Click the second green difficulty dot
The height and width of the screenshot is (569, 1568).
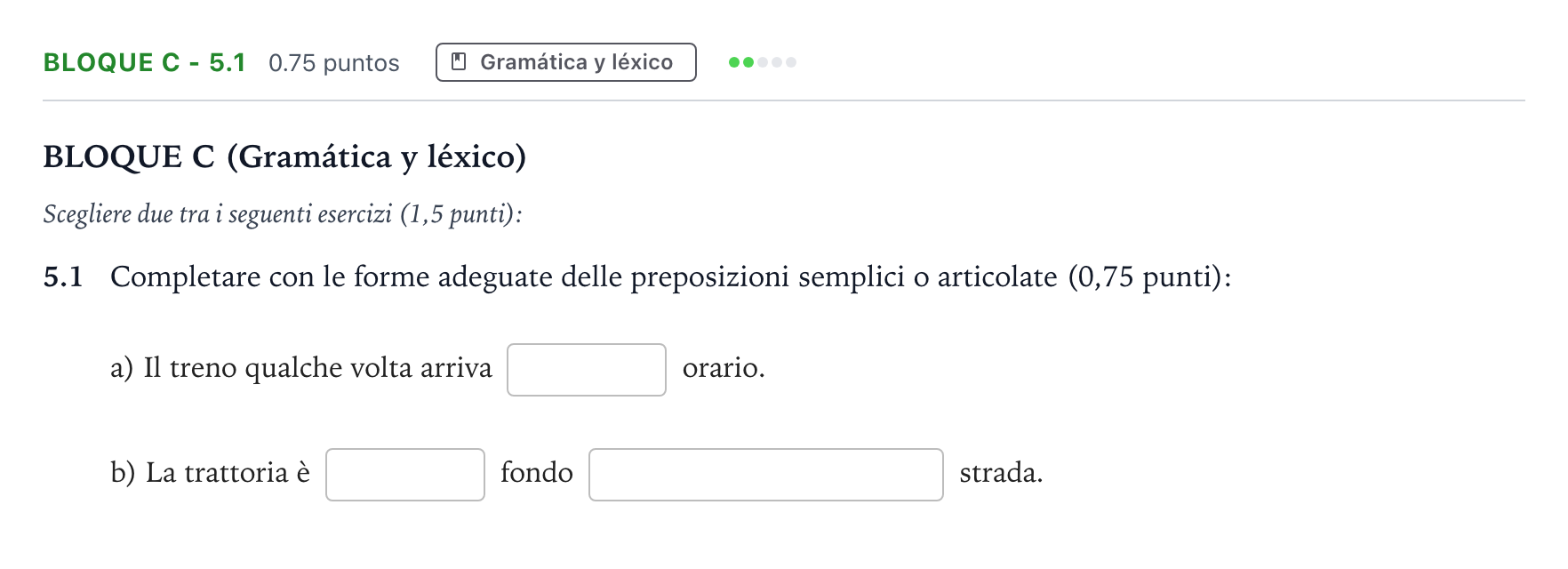tap(748, 62)
